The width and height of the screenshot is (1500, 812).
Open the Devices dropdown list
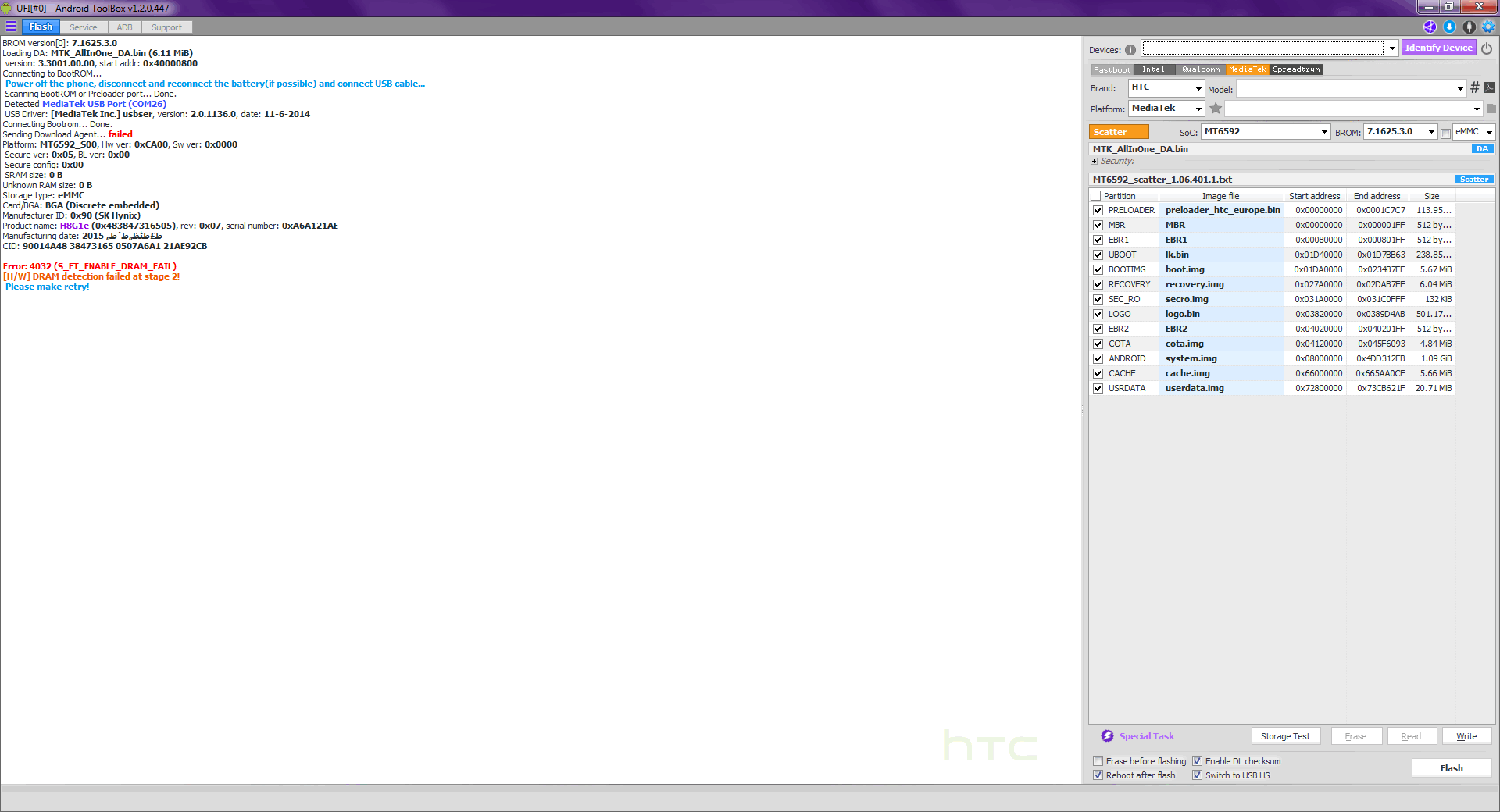[x=1392, y=48]
